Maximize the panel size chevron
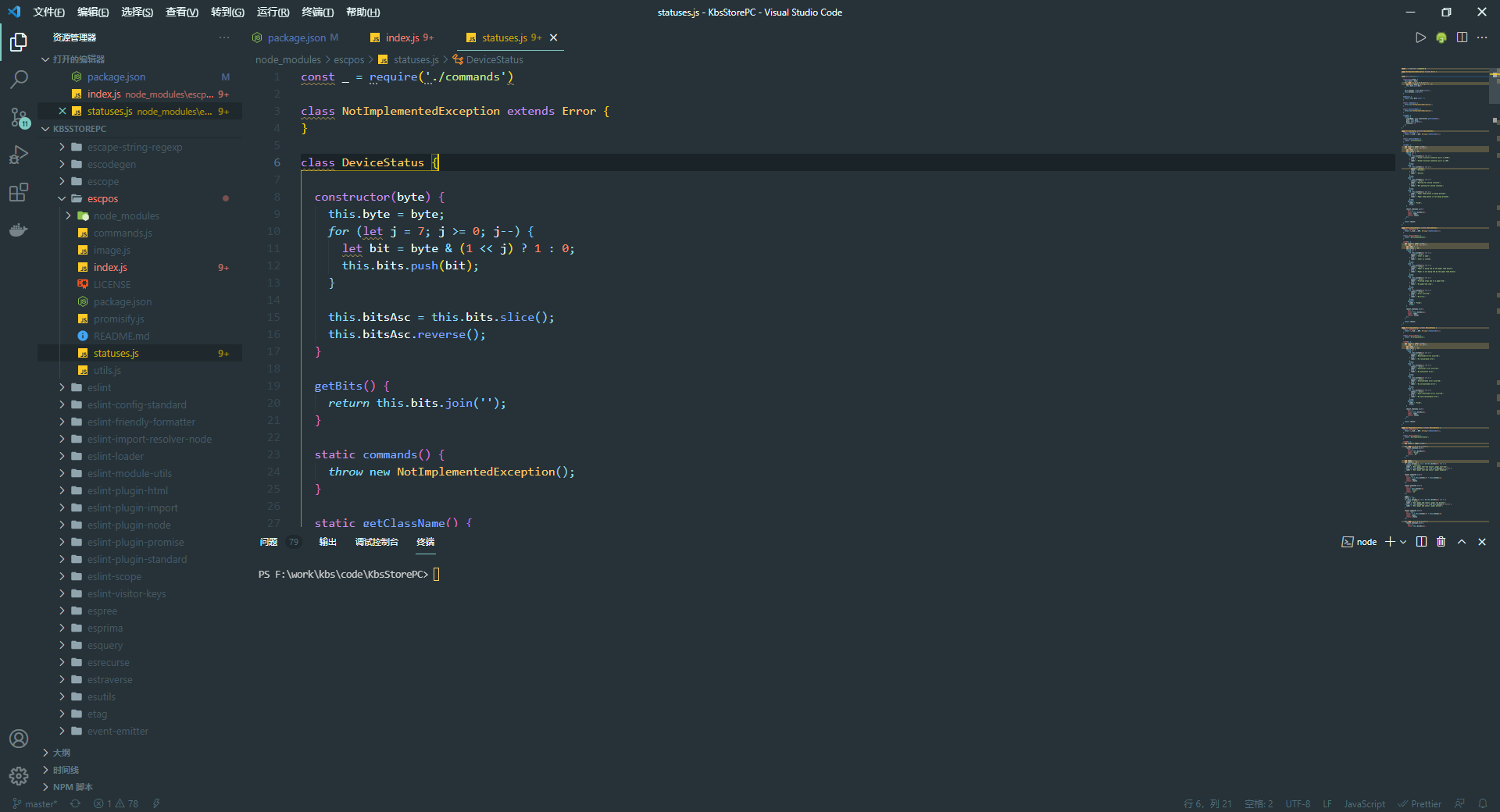Screen dimensions: 1500x812 (x=1462, y=542)
